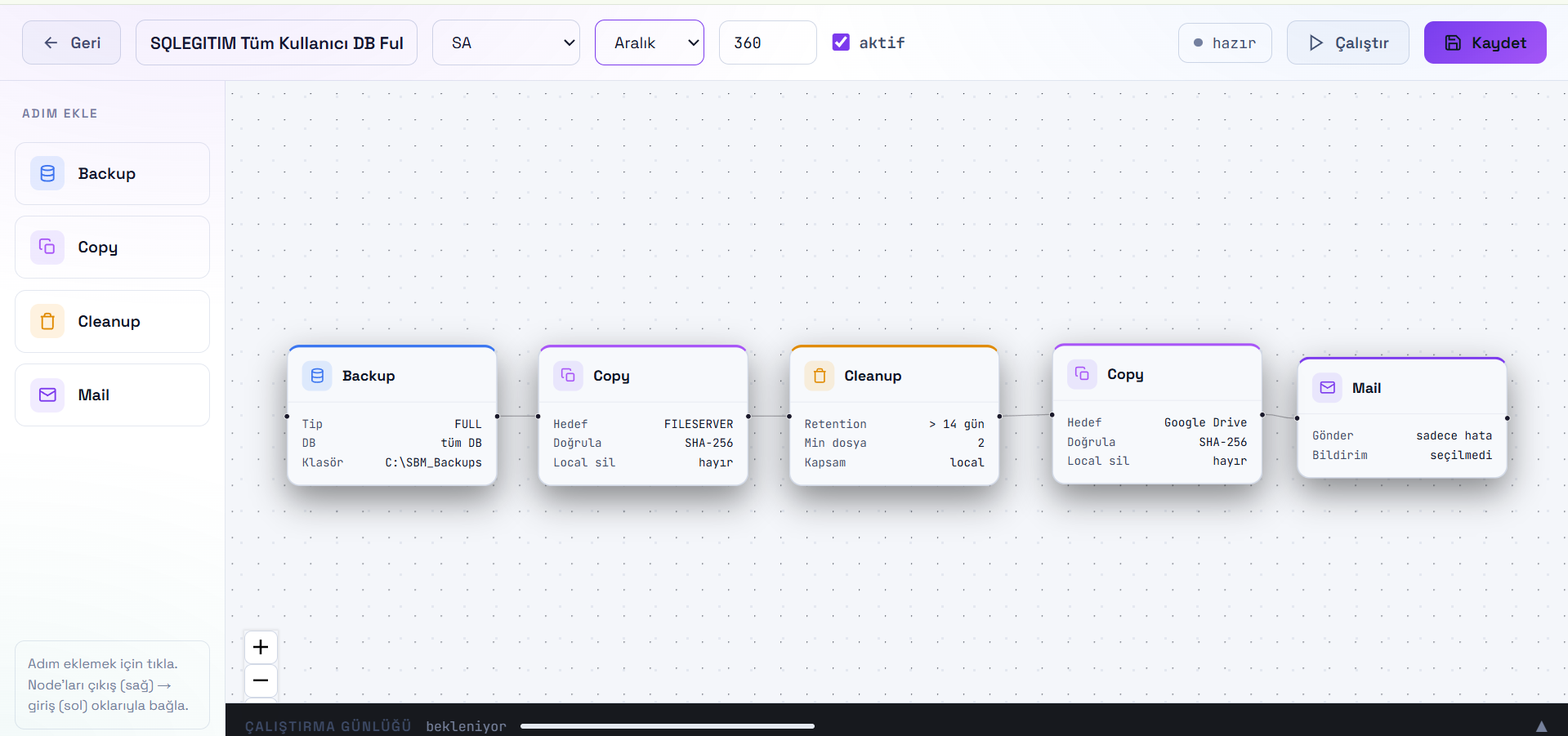Image resolution: width=1568 pixels, height=736 pixels.
Task: Select the FILESERVER Copy node's icon
Action: [x=568, y=376]
